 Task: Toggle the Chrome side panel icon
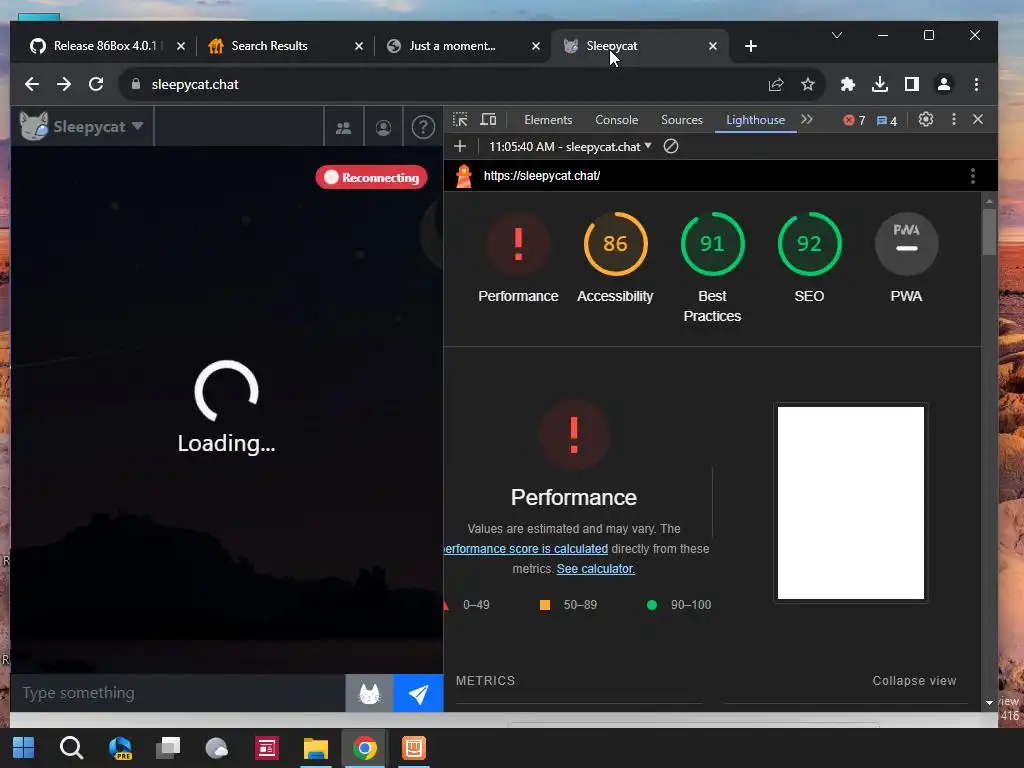point(912,84)
